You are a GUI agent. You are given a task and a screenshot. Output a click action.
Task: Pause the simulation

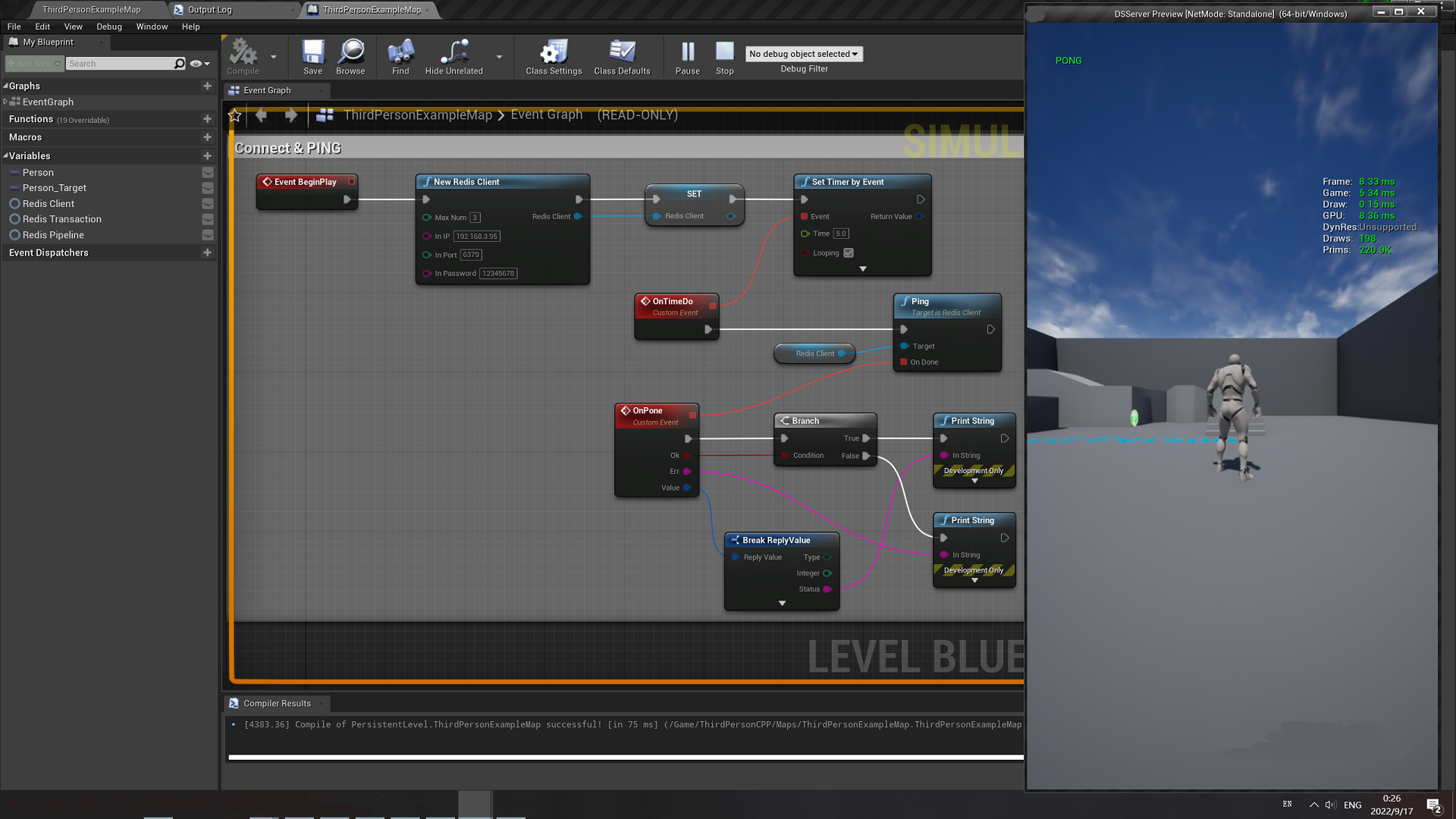pyautogui.click(x=687, y=52)
